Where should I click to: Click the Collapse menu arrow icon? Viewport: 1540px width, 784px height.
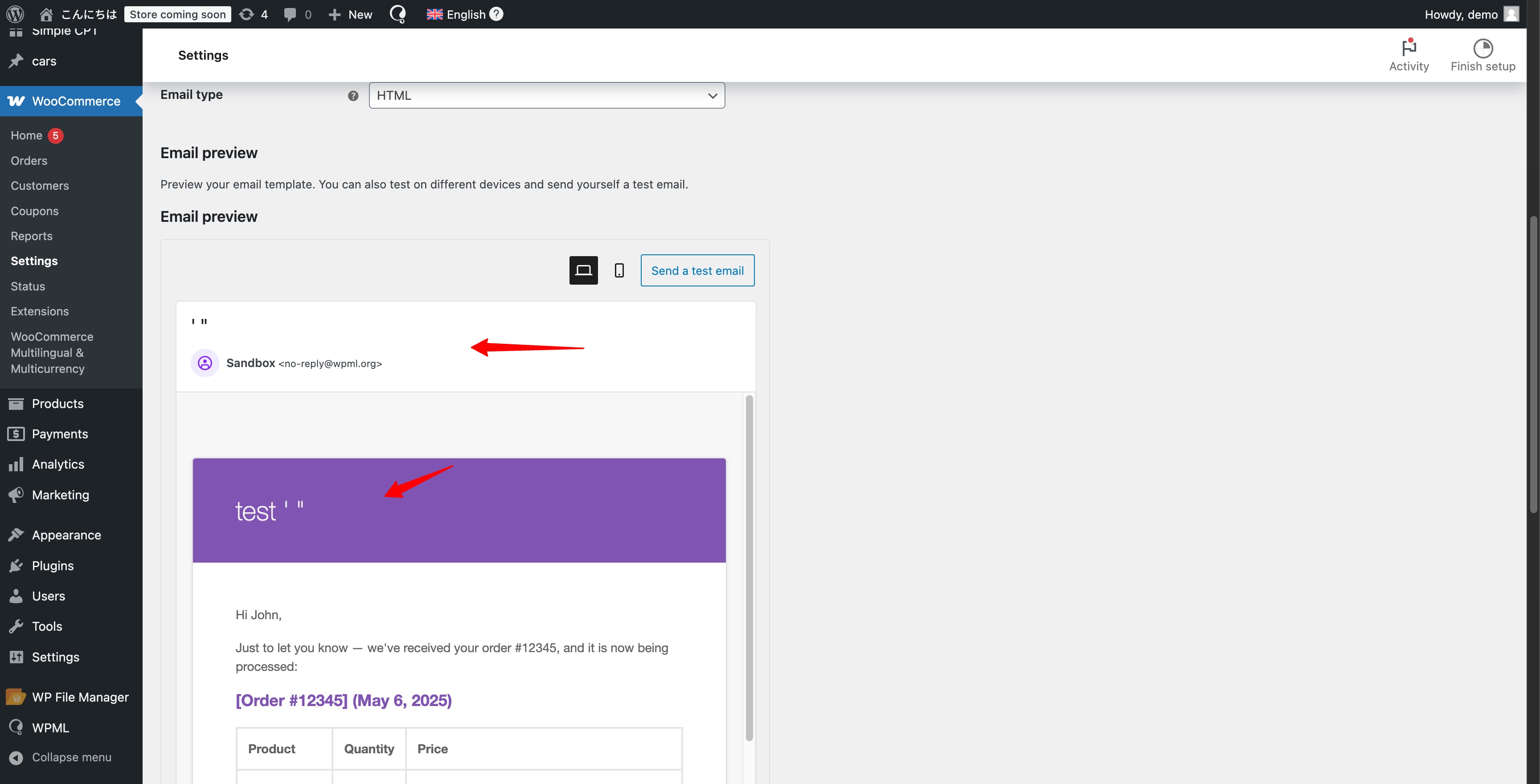[x=16, y=757]
